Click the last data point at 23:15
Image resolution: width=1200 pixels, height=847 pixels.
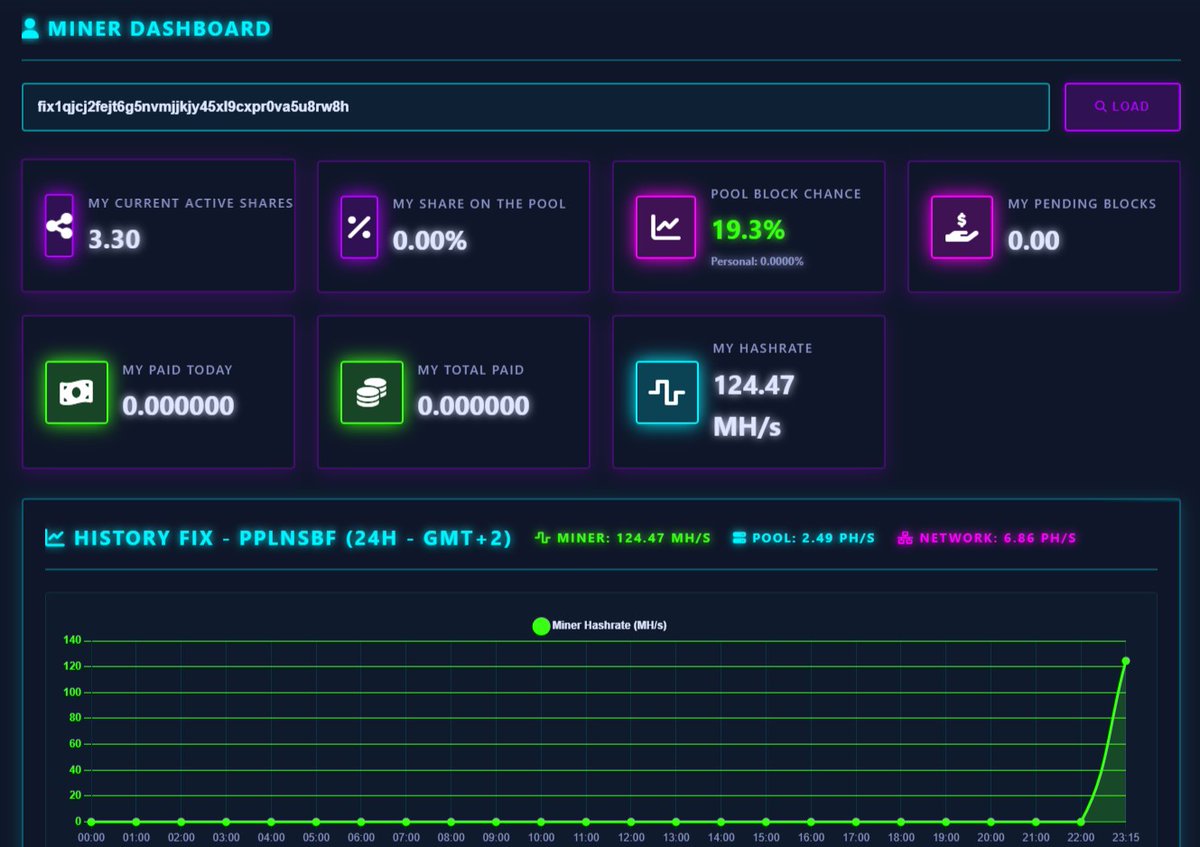(1126, 661)
